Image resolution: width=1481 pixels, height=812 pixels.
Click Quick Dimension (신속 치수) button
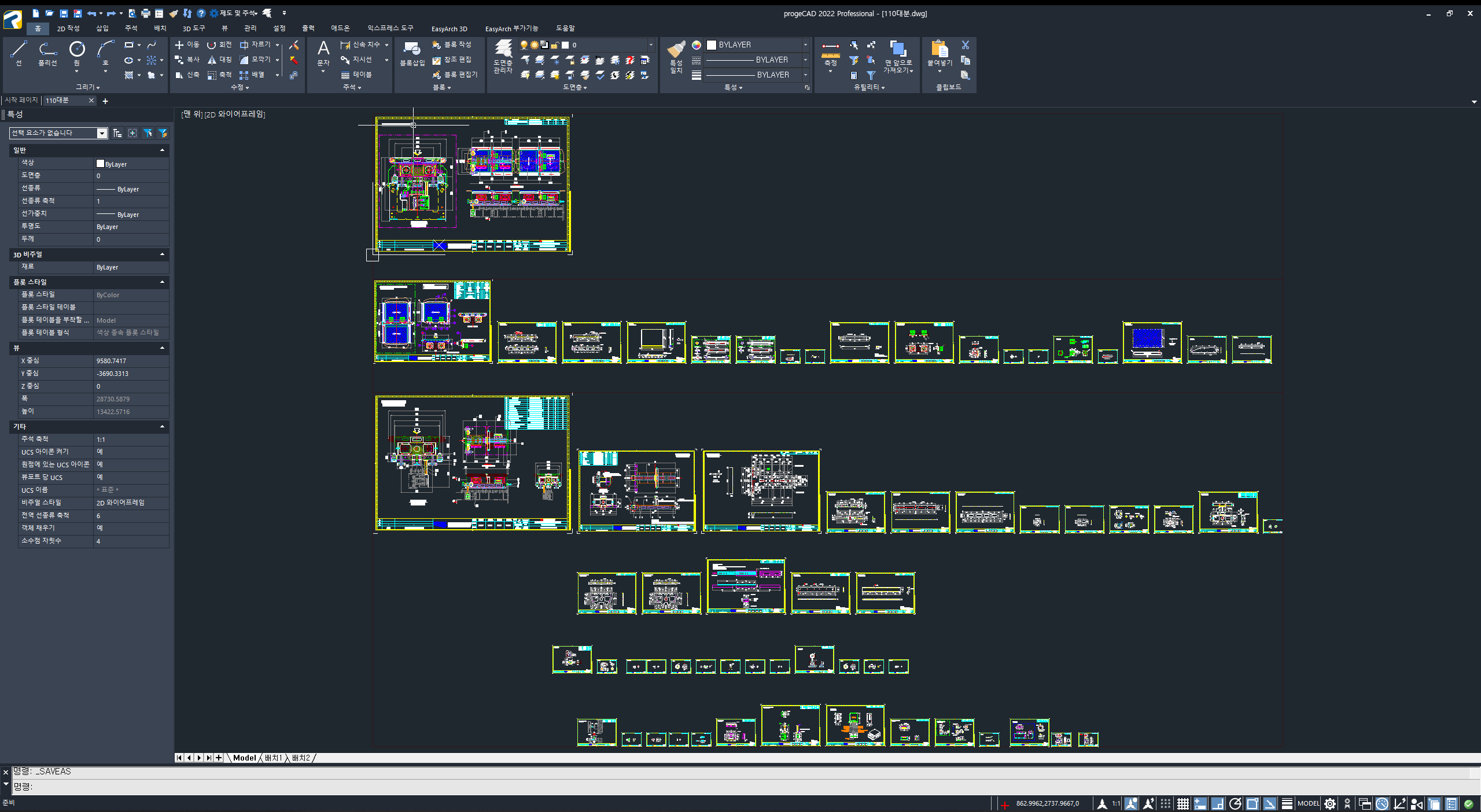[360, 45]
